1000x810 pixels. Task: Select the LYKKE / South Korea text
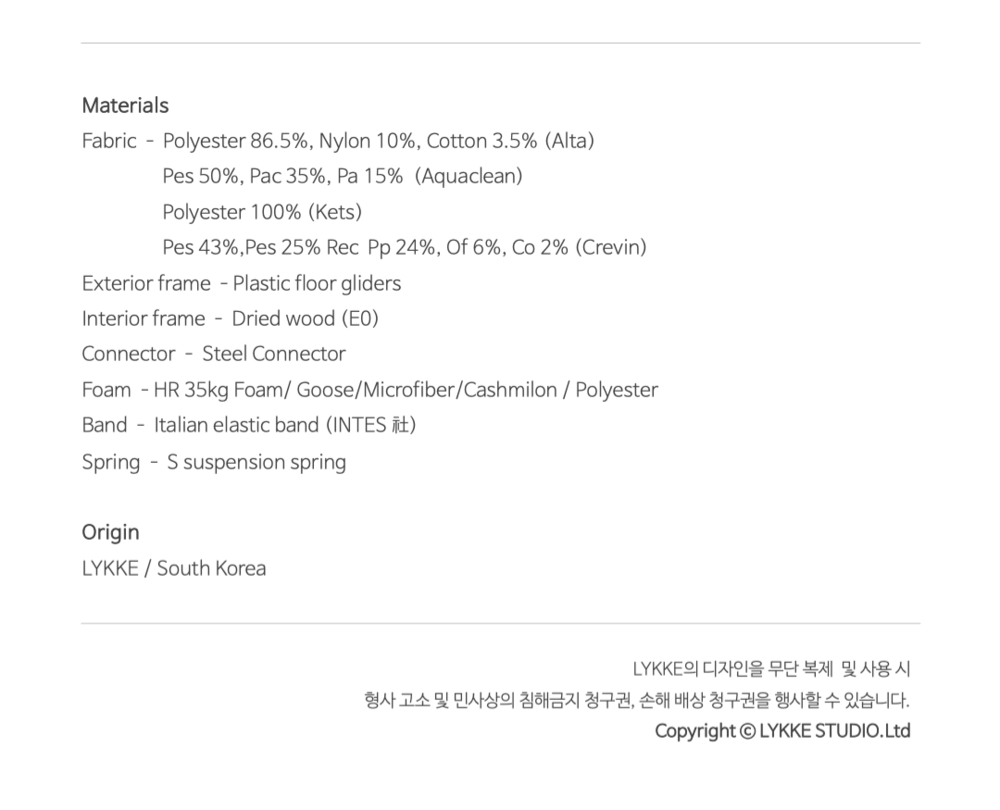coord(173,569)
